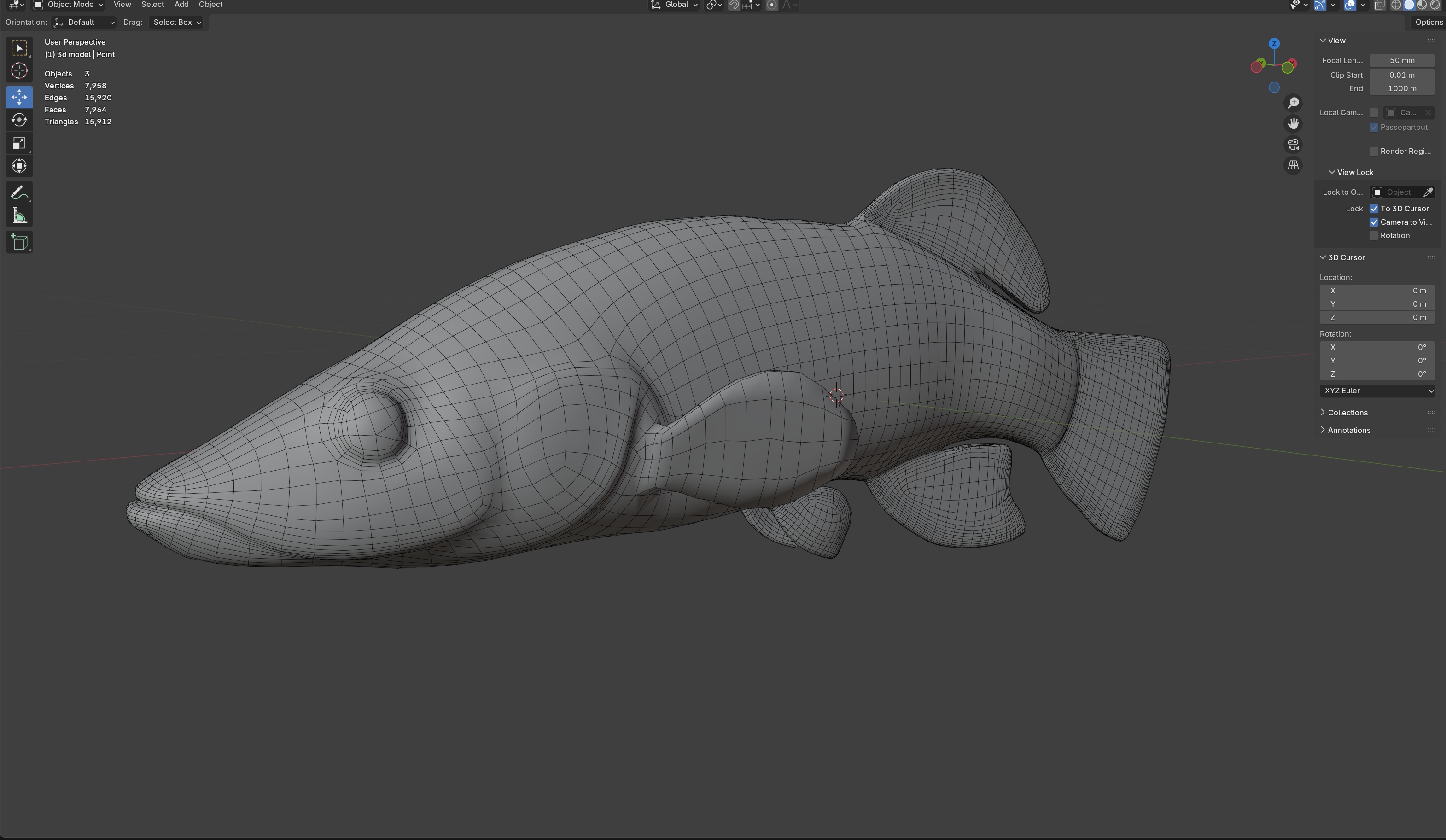This screenshot has height=840, width=1446.
Task: Uncheck Lock To 3D Cursor
Action: 1374,209
